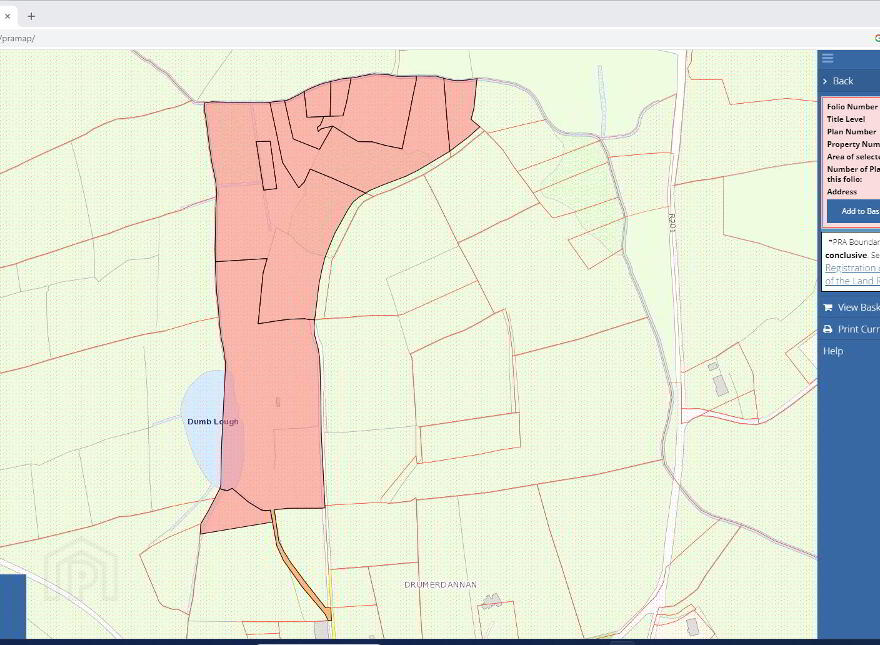Select the Dumb Lough label on map

(213, 422)
